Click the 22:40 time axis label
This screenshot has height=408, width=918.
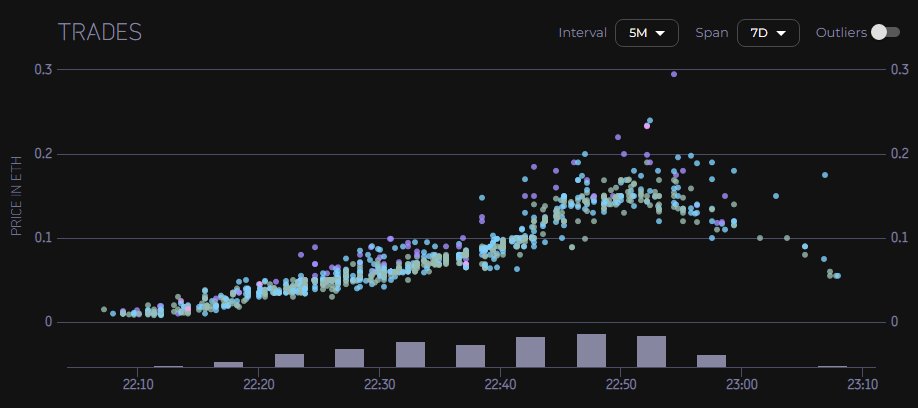pos(500,386)
